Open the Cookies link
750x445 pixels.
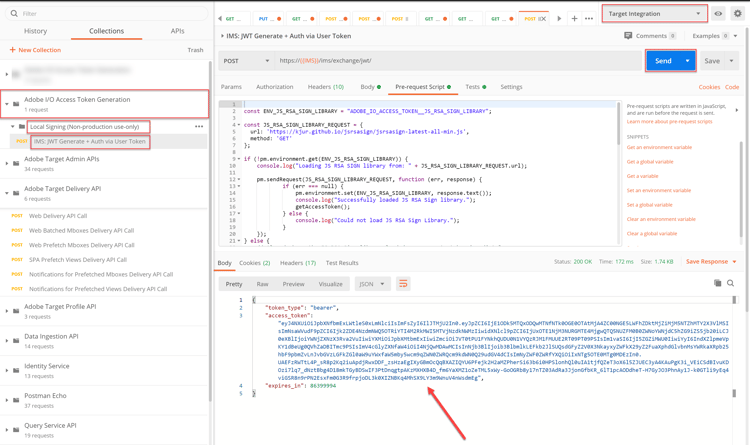[x=709, y=87]
